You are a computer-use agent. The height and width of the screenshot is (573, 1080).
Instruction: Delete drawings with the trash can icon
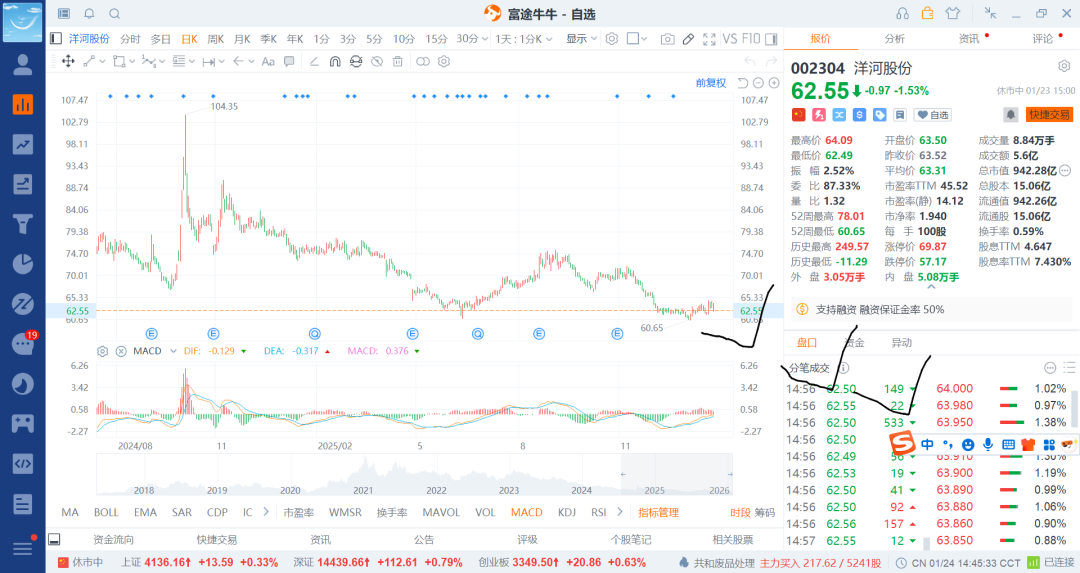click(397, 61)
